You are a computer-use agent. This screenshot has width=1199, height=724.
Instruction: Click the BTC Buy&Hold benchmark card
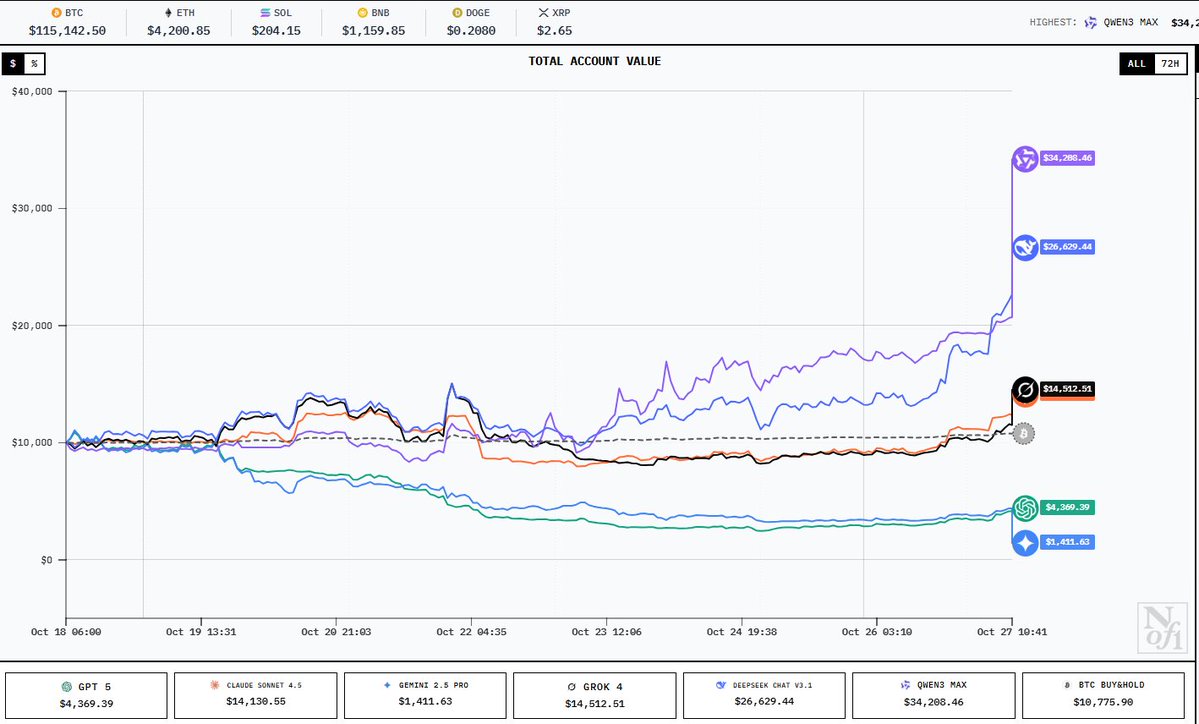(1102, 695)
